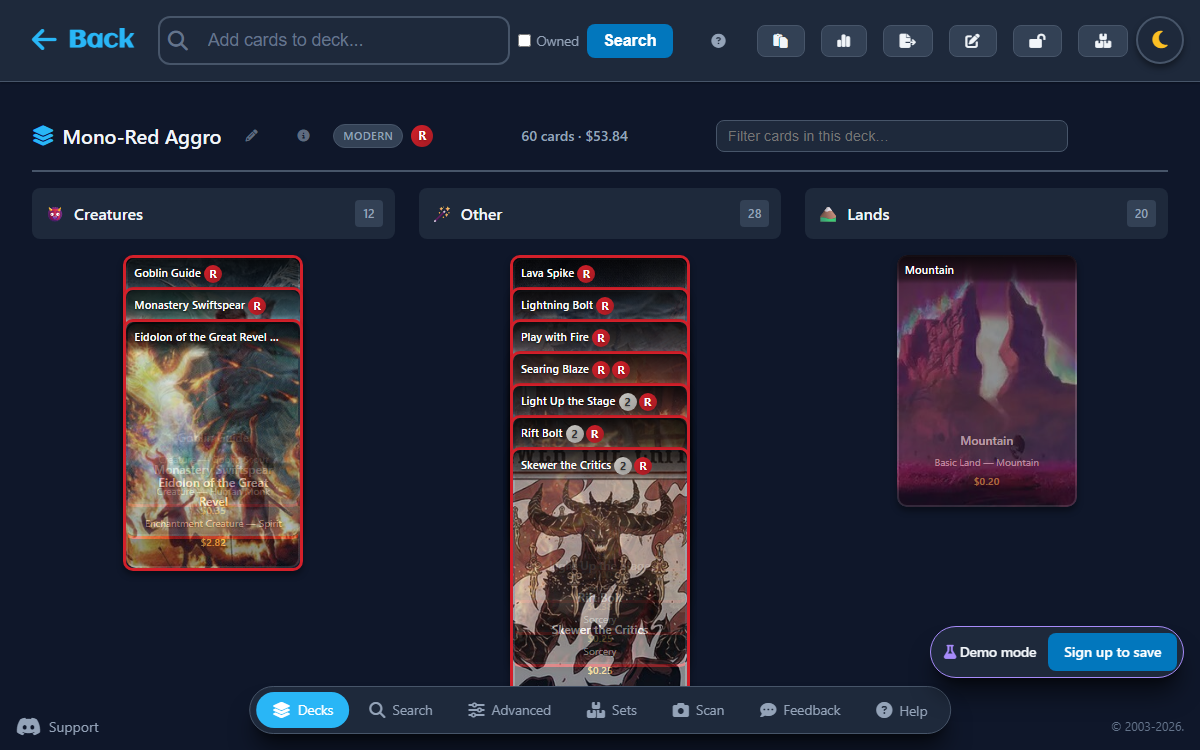Open the Sets tab in bottom navigation

tap(611, 710)
